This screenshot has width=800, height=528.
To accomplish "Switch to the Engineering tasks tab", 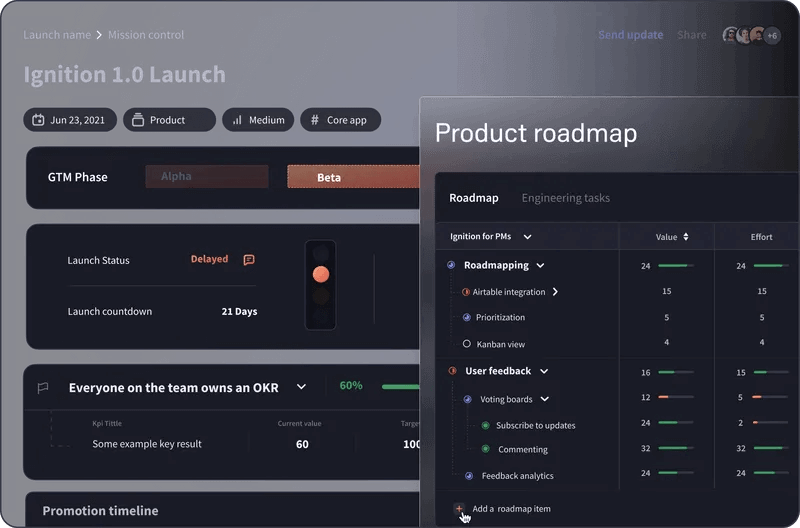I will 565,198.
